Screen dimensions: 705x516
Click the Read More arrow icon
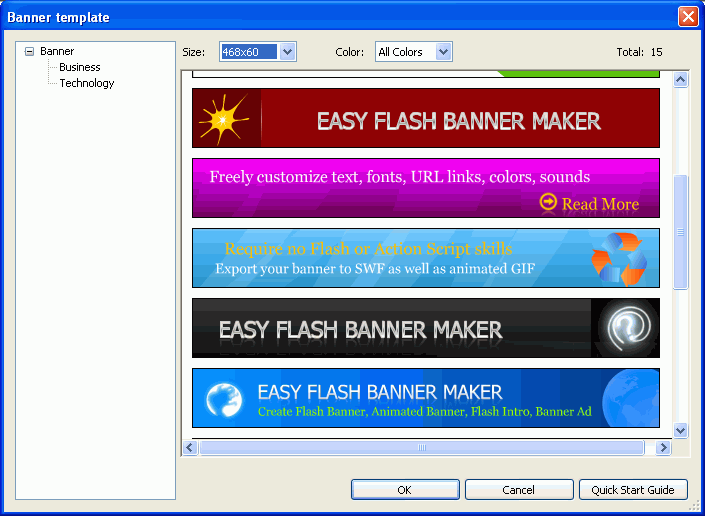(548, 202)
